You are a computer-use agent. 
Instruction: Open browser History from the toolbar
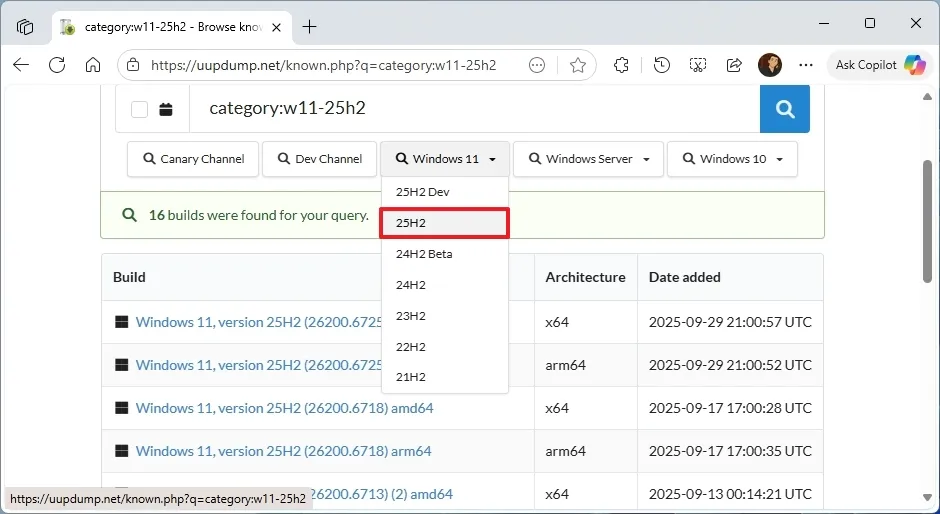[x=661, y=65]
